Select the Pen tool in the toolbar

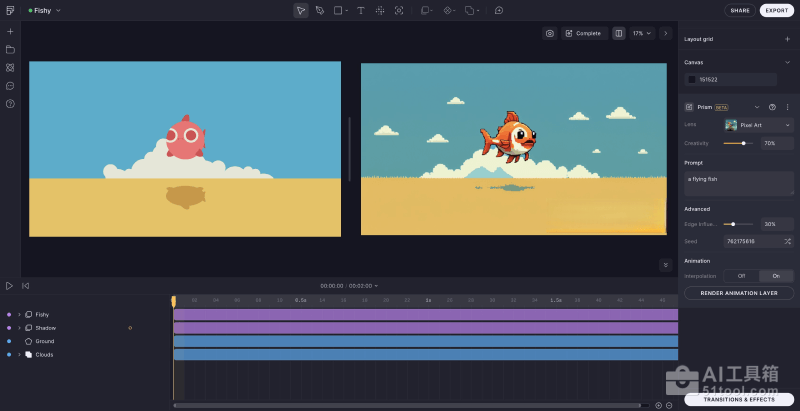pyautogui.click(x=320, y=10)
